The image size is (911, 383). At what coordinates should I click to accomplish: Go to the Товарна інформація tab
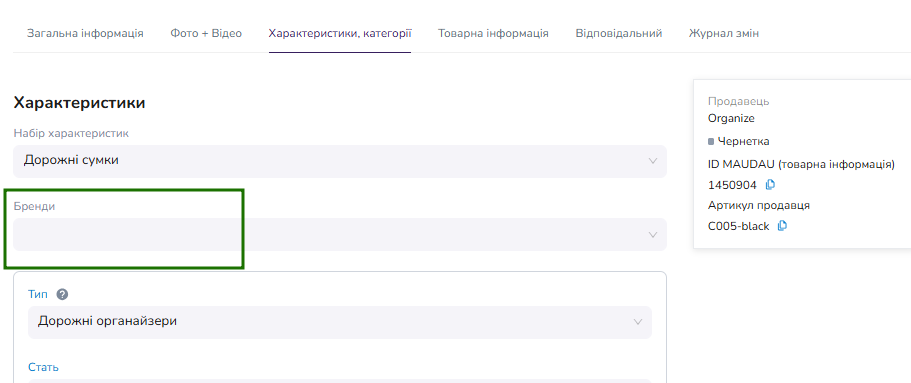[x=493, y=33]
